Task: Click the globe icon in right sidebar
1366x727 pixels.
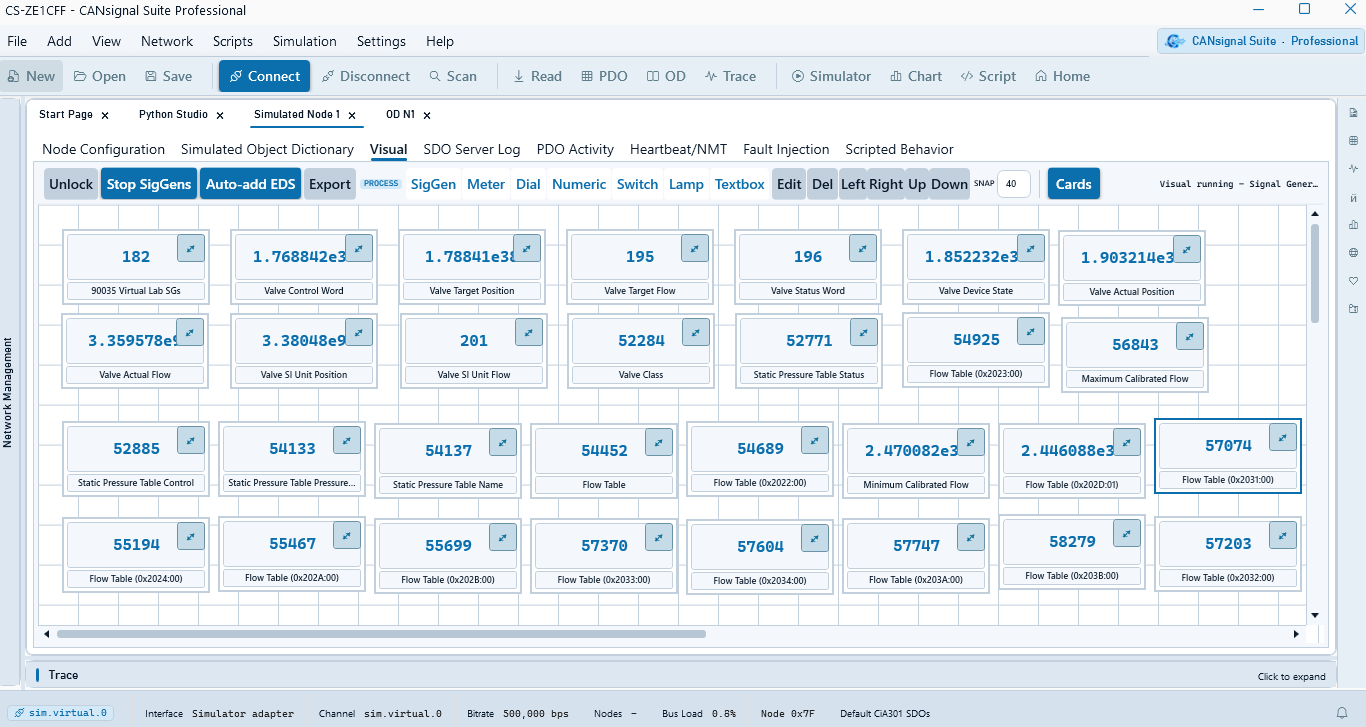Action: (1353, 252)
